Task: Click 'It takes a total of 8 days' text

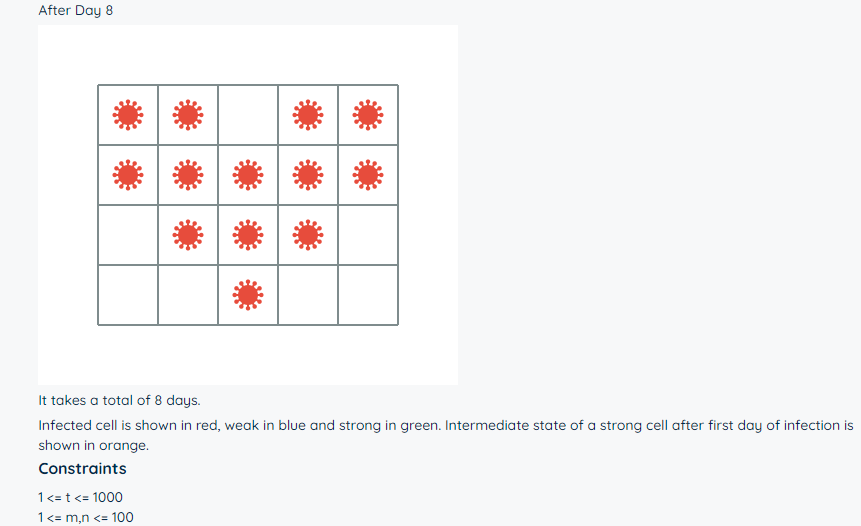Action: point(119,400)
